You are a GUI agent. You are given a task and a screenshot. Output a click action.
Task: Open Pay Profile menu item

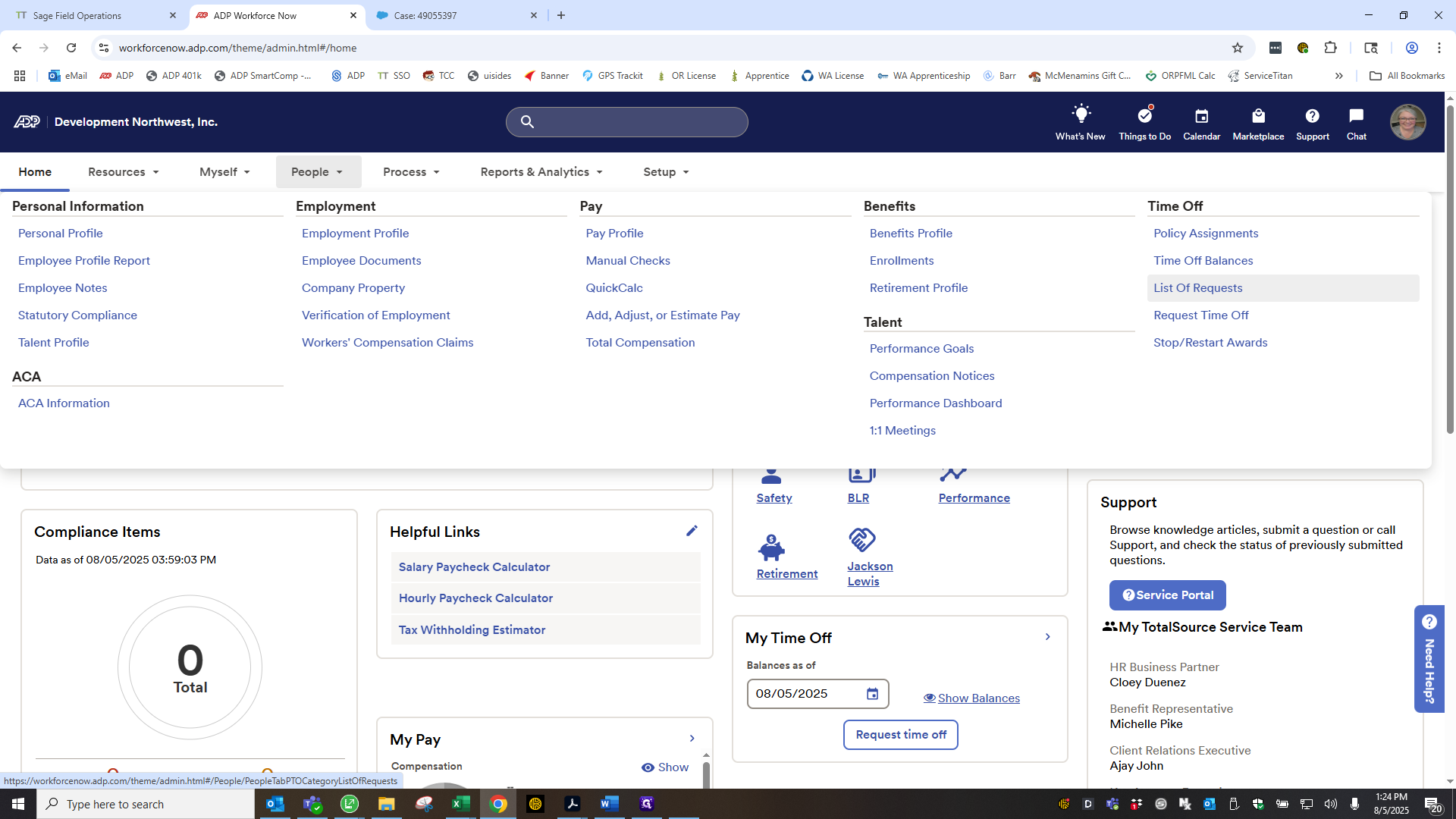(614, 234)
